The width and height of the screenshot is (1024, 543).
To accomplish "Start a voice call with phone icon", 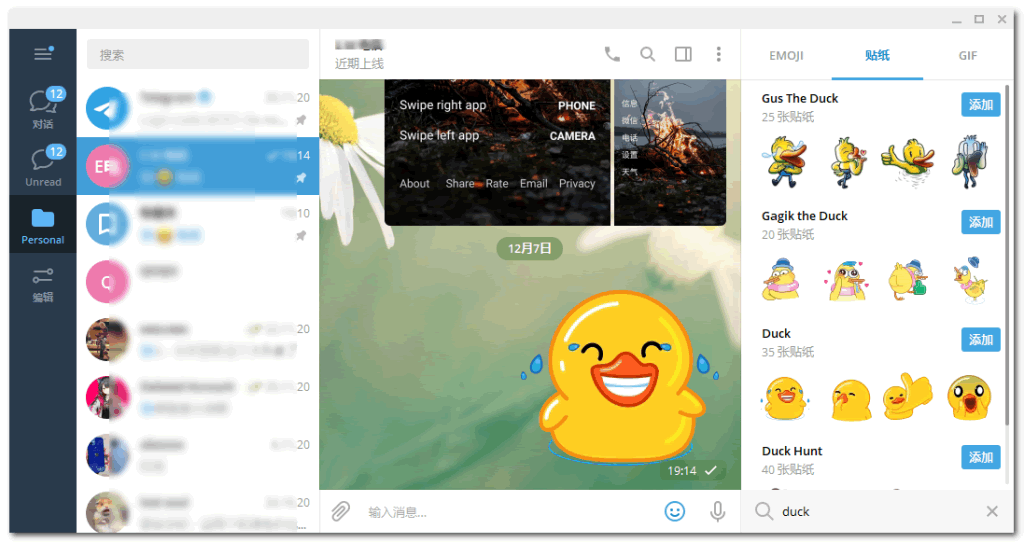I will tap(612, 54).
